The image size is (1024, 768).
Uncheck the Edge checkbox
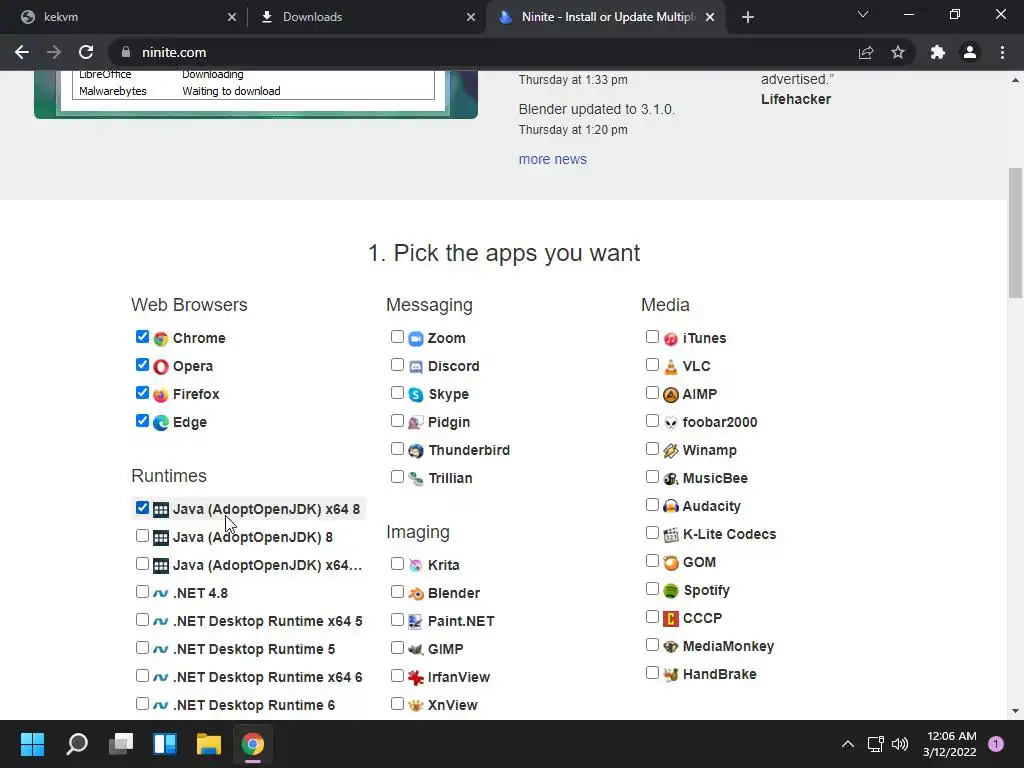click(142, 421)
